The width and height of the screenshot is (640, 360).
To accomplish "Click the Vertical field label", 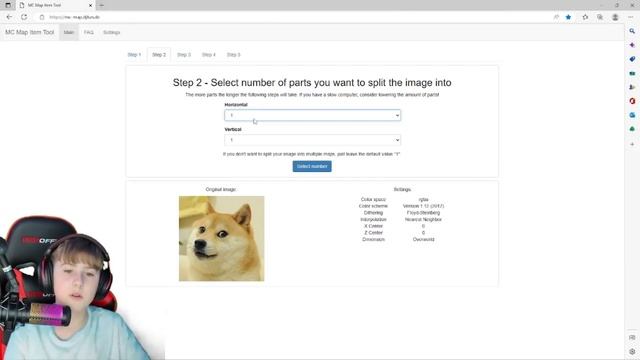I will [x=233, y=129].
